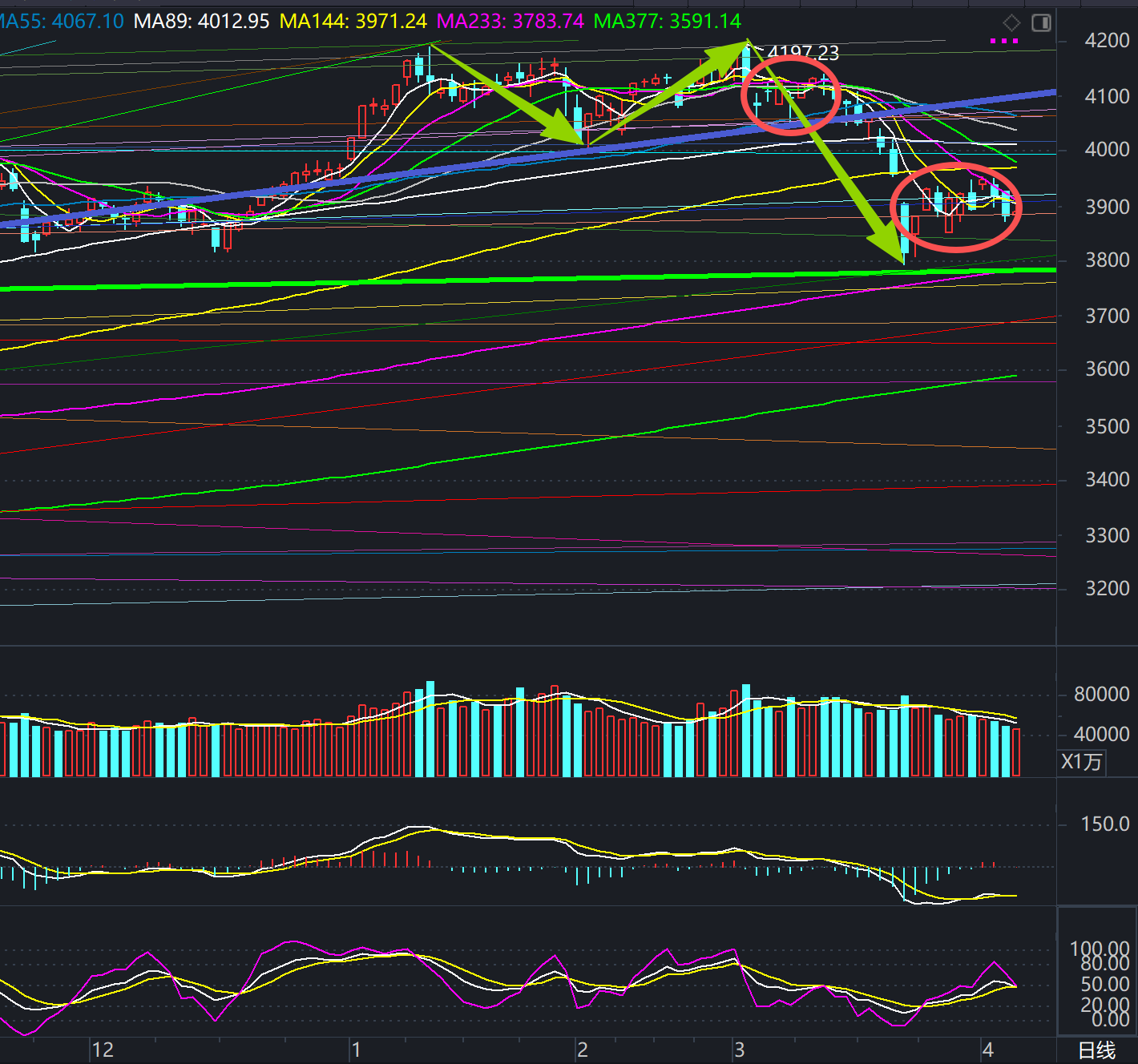Click the month 2 marker on time axis

coord(583,1050)
